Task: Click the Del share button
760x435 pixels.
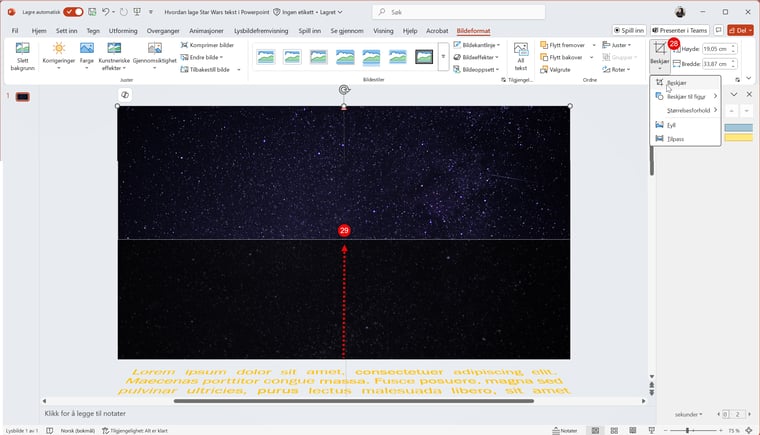Action: point(740,30)
